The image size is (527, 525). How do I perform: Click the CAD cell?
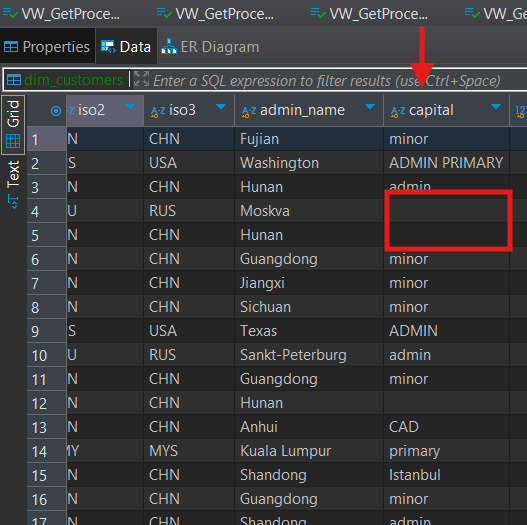click(x=446, y=427)
